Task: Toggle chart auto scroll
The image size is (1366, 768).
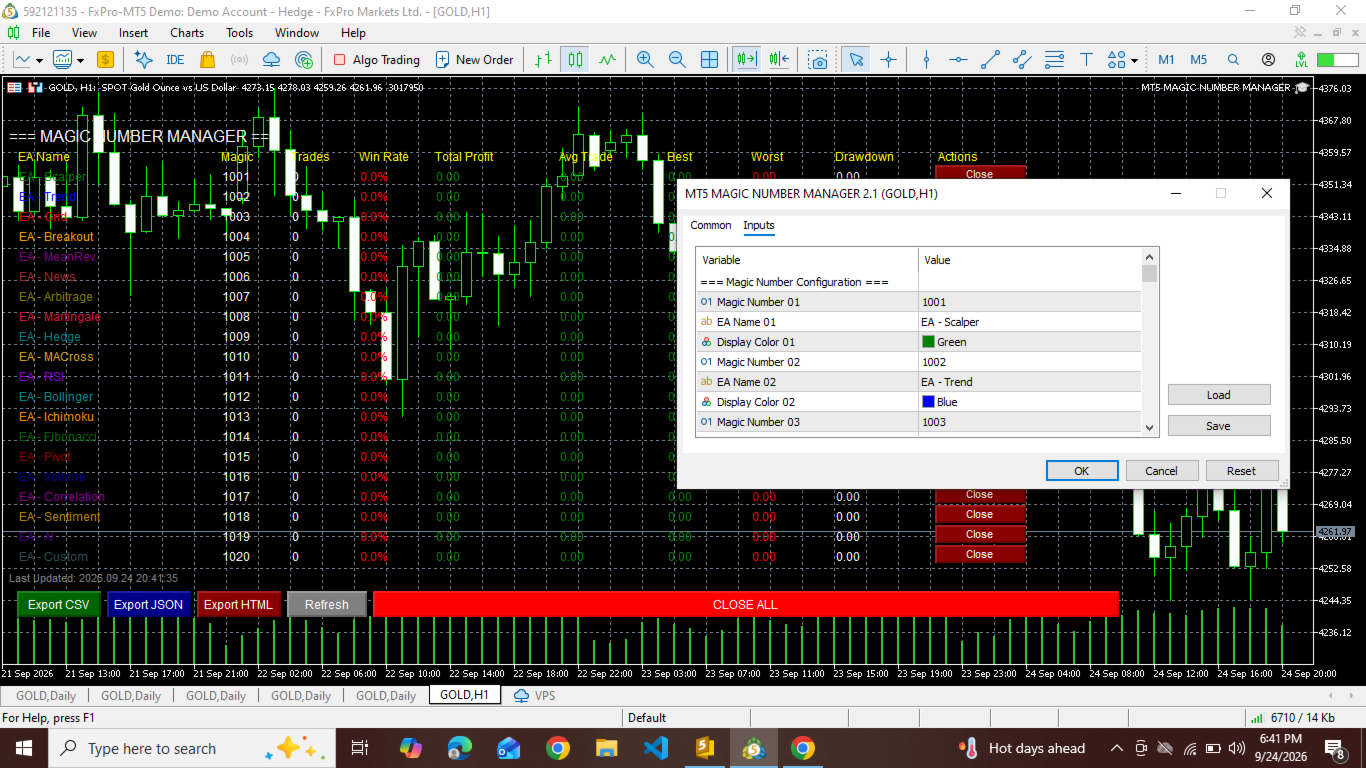Action: point(746,60)
